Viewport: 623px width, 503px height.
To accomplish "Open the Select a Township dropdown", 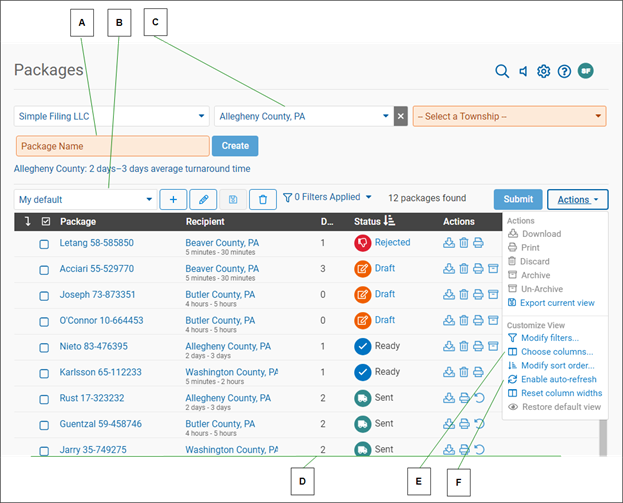I will coord(509,117).
